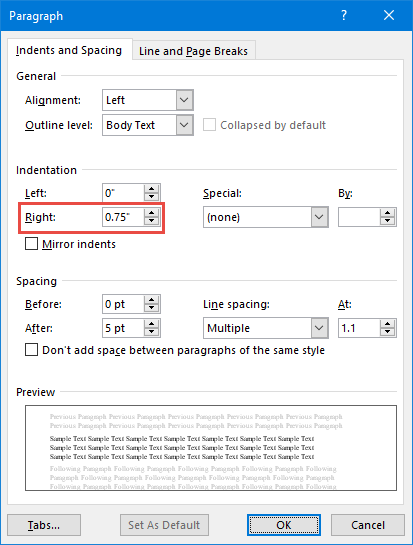Increase After spacing with up arrow

(x=152, y=324)
